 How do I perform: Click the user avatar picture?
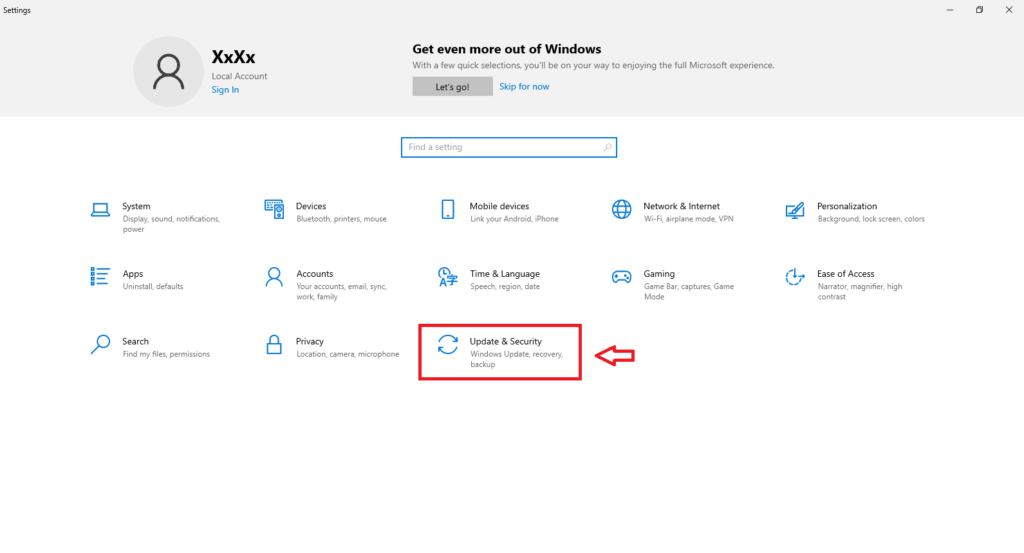(x=168, y=71)
